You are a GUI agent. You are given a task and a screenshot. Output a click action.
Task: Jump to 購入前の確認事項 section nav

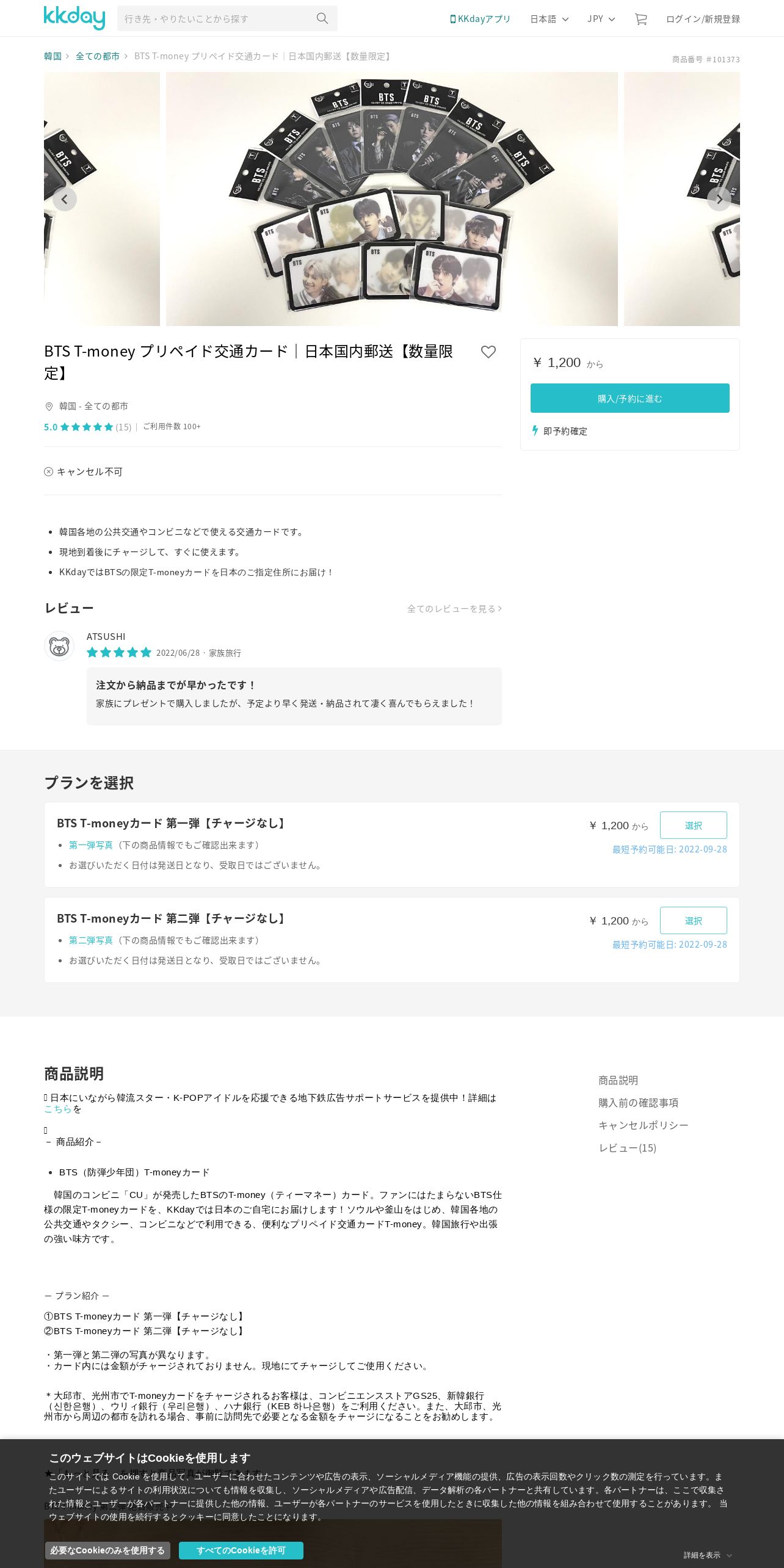tap(638, 1103)
